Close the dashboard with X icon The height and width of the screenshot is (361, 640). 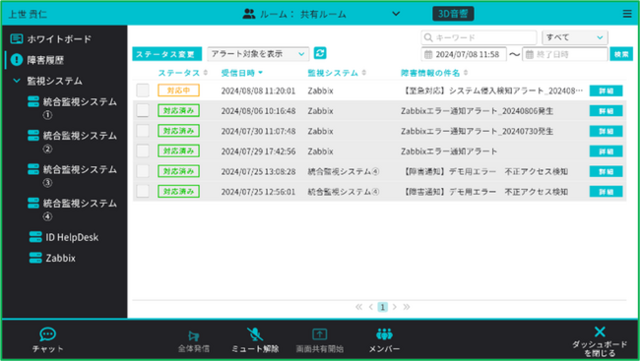[600, 332]
